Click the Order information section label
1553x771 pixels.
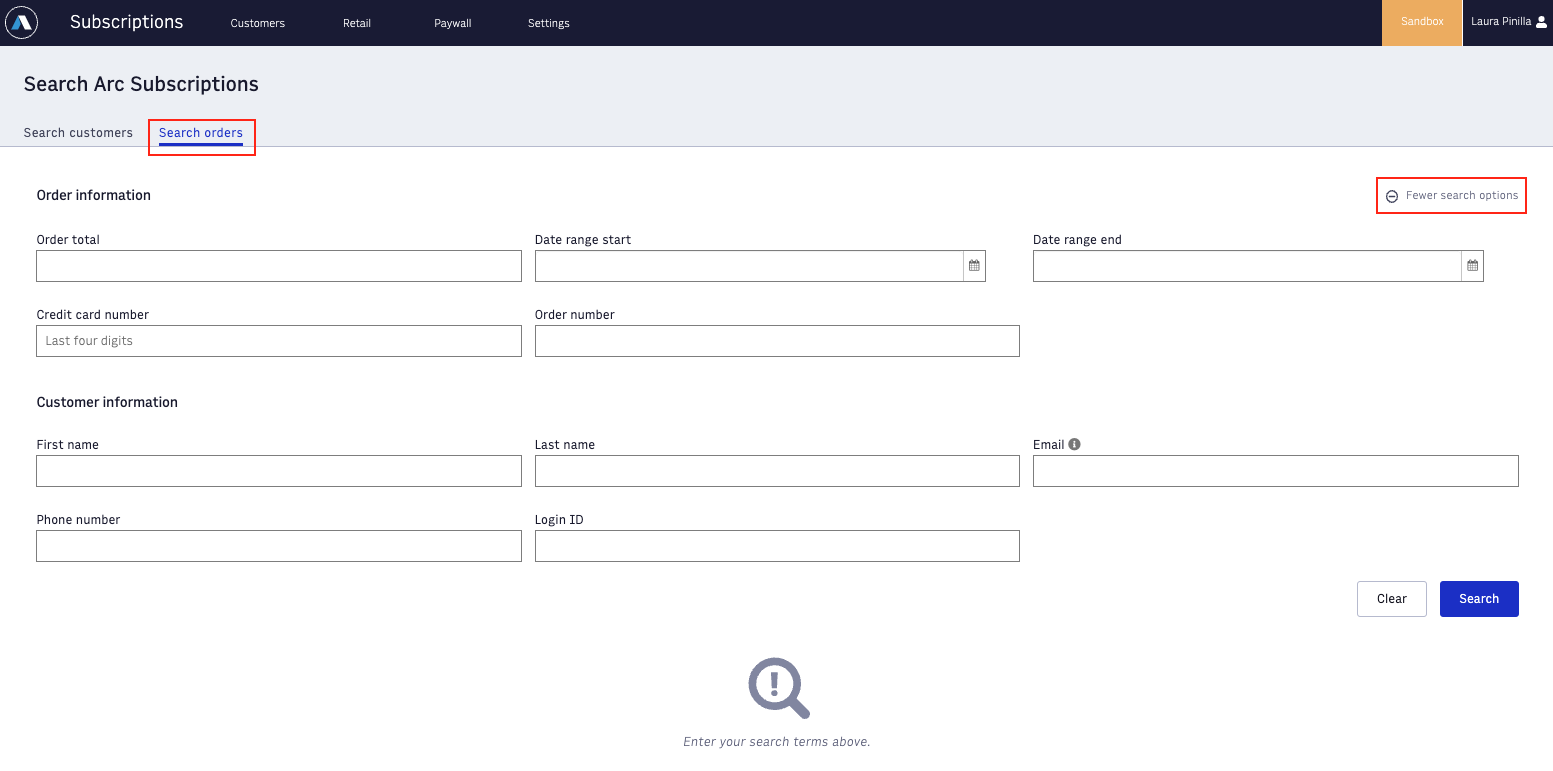94,196
